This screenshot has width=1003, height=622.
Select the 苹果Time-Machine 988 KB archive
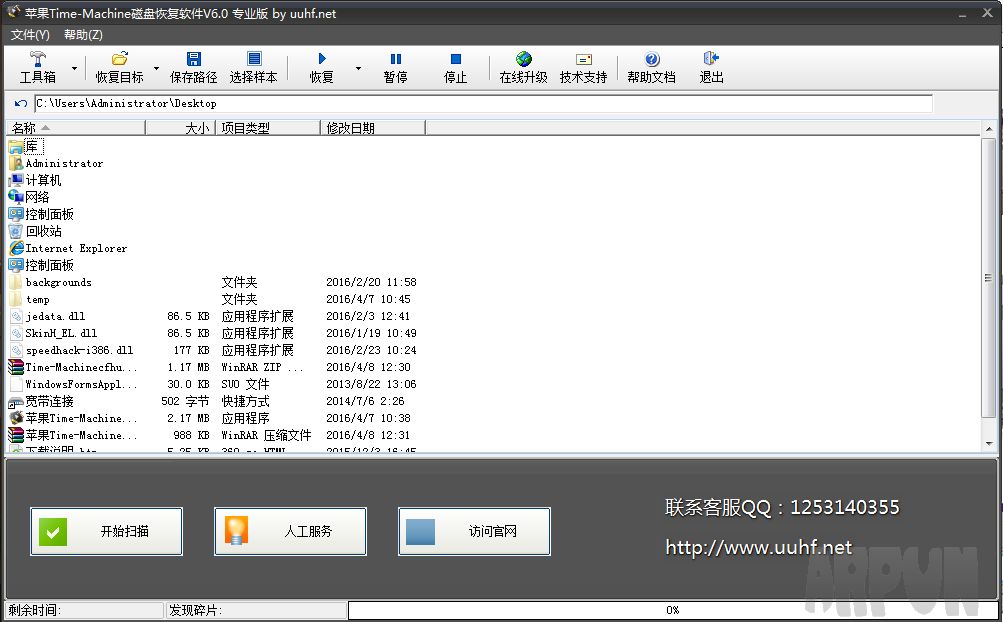pos(73,435)
